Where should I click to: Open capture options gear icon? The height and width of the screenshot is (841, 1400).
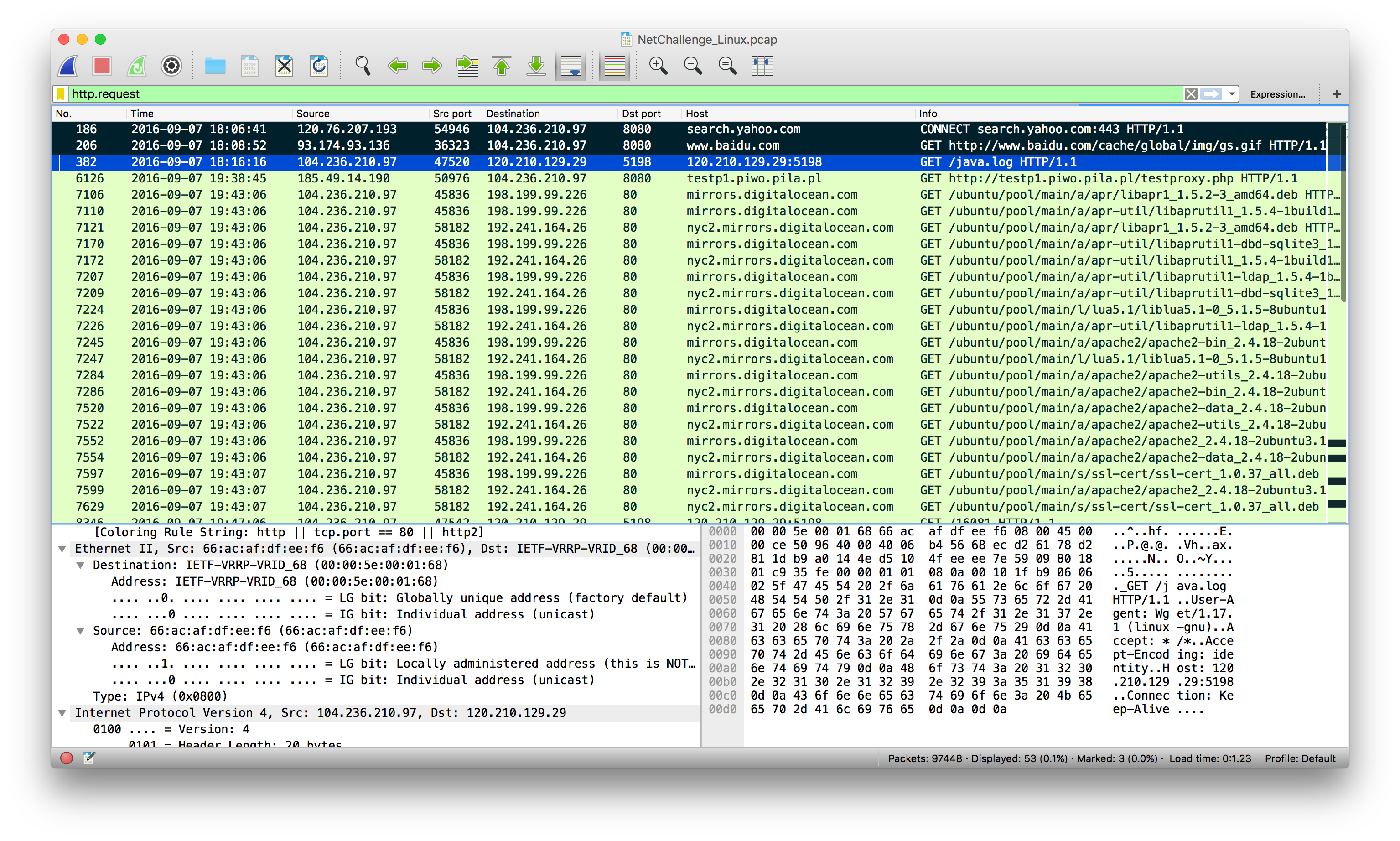point(171,66)
